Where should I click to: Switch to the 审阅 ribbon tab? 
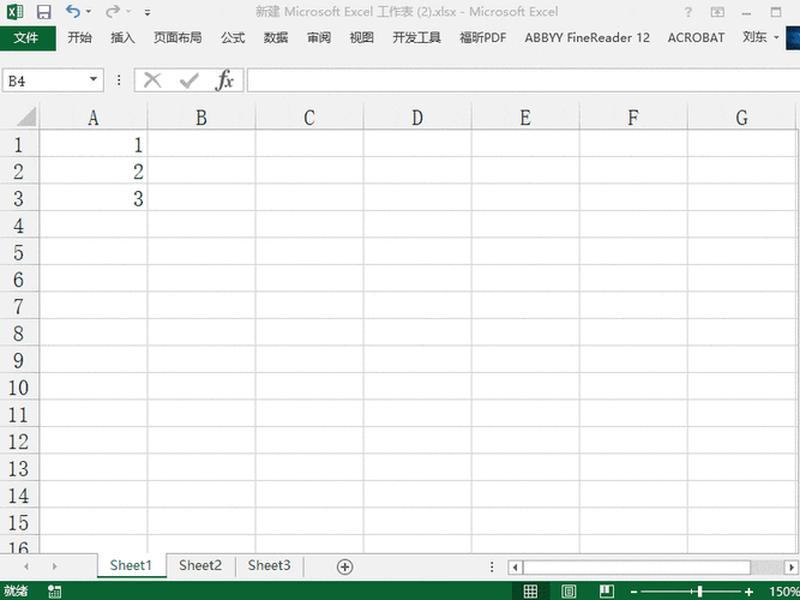pyautogui.click(x=319, y=38)
